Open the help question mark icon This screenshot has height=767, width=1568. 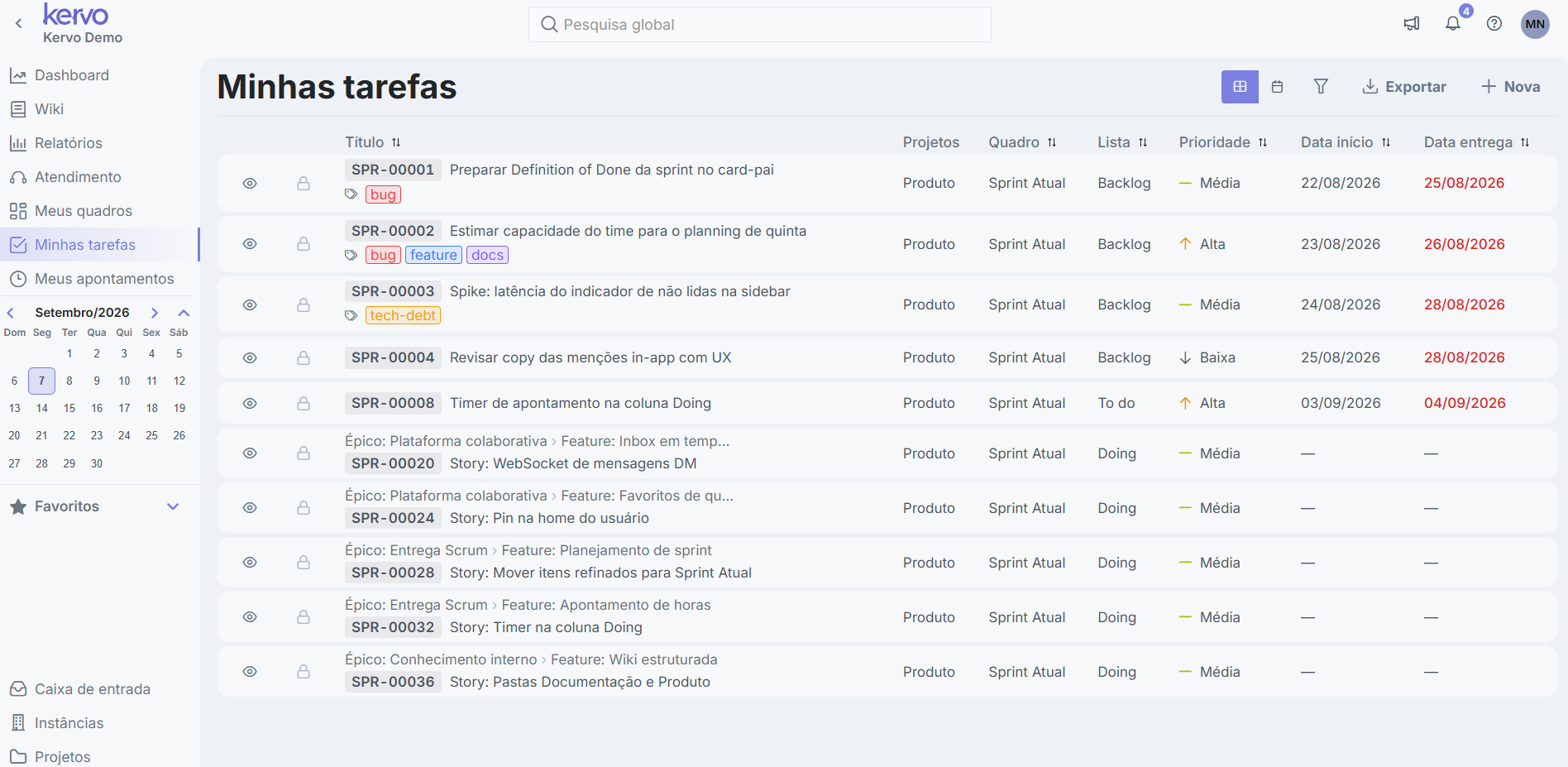[1494, 24]
